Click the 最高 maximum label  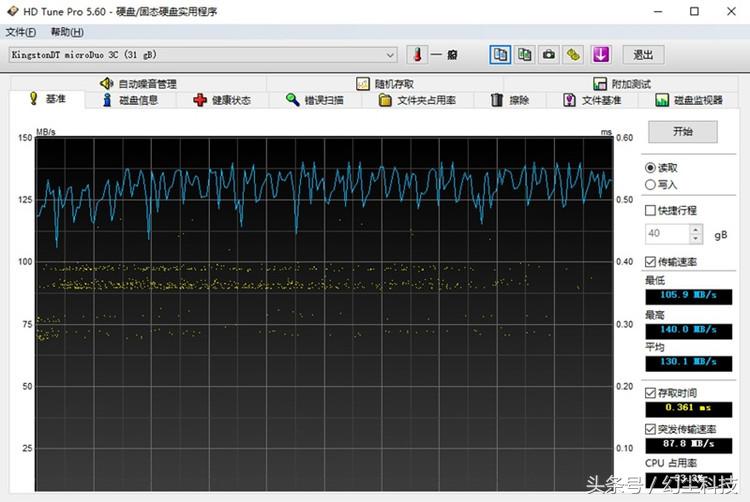coord(655,315)
